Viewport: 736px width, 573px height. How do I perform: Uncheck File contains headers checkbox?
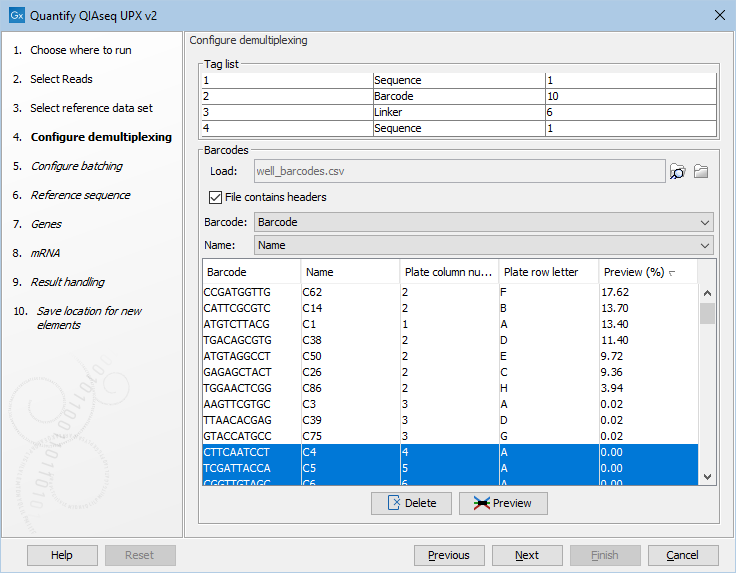[x=216, y=197]
